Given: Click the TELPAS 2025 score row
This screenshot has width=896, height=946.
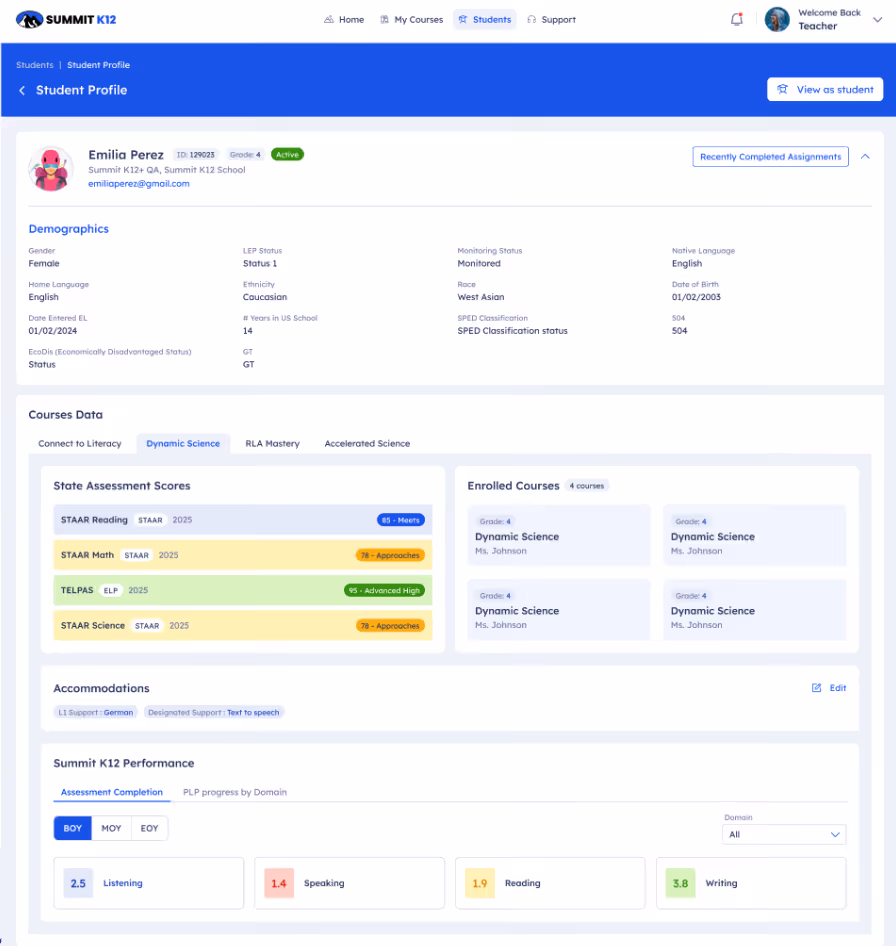Looking at the screenshot, I should point(243,590).
